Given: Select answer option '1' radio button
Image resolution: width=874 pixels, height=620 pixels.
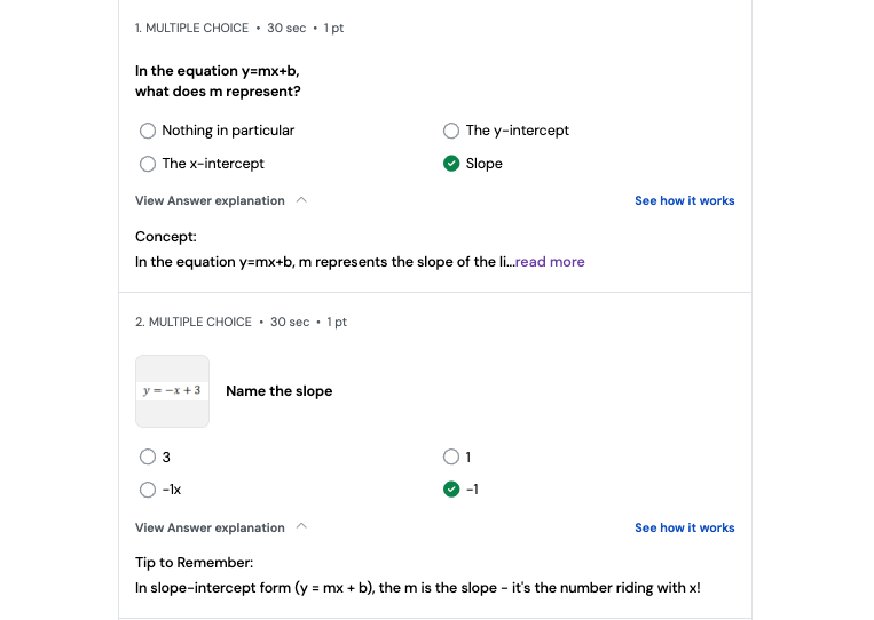Looking at the screenshot, I should (451, 457).
